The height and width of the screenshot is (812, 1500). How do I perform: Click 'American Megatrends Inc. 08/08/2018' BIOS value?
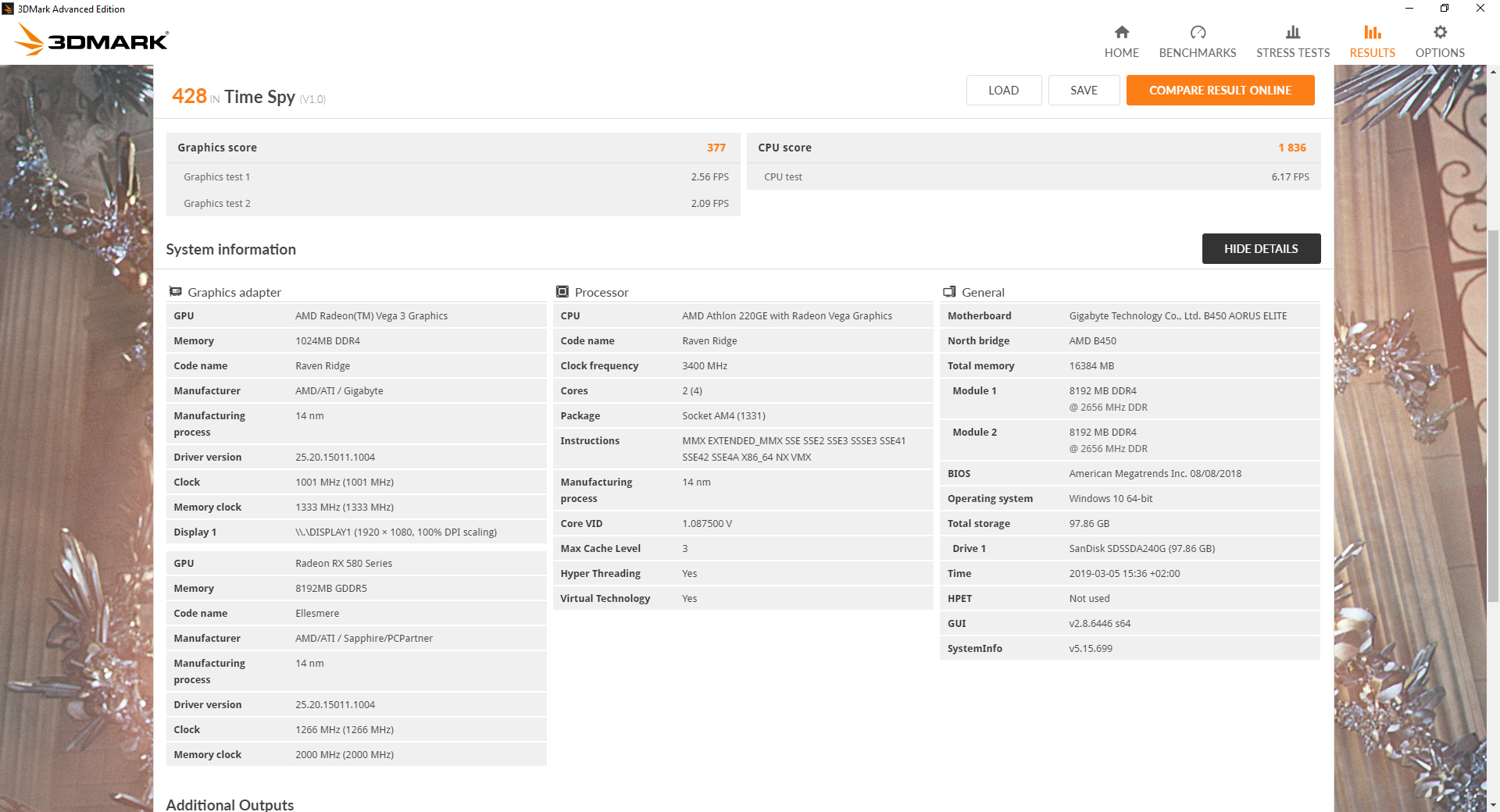tap(1155, 474)
